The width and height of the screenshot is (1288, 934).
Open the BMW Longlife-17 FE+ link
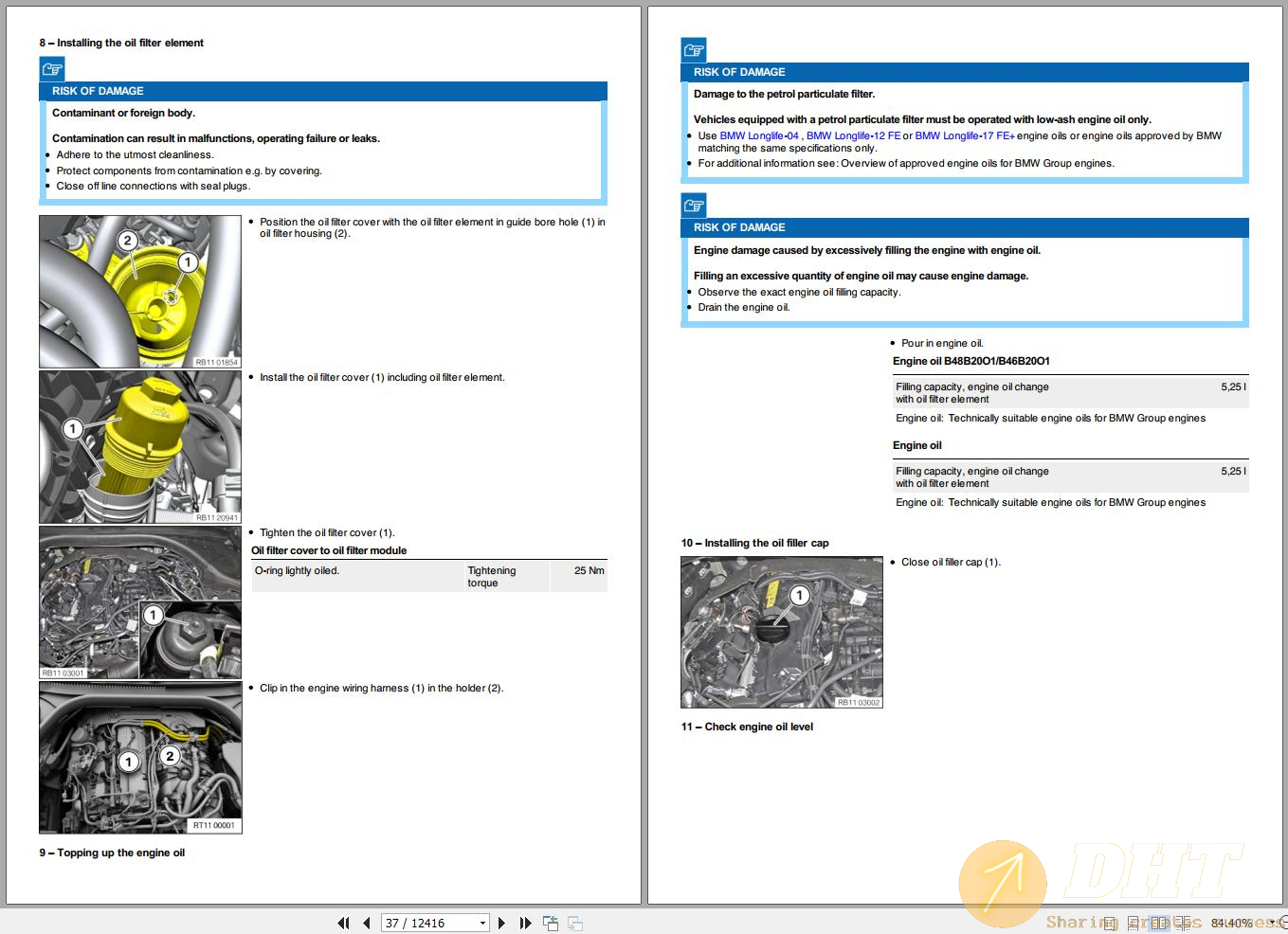965,135
